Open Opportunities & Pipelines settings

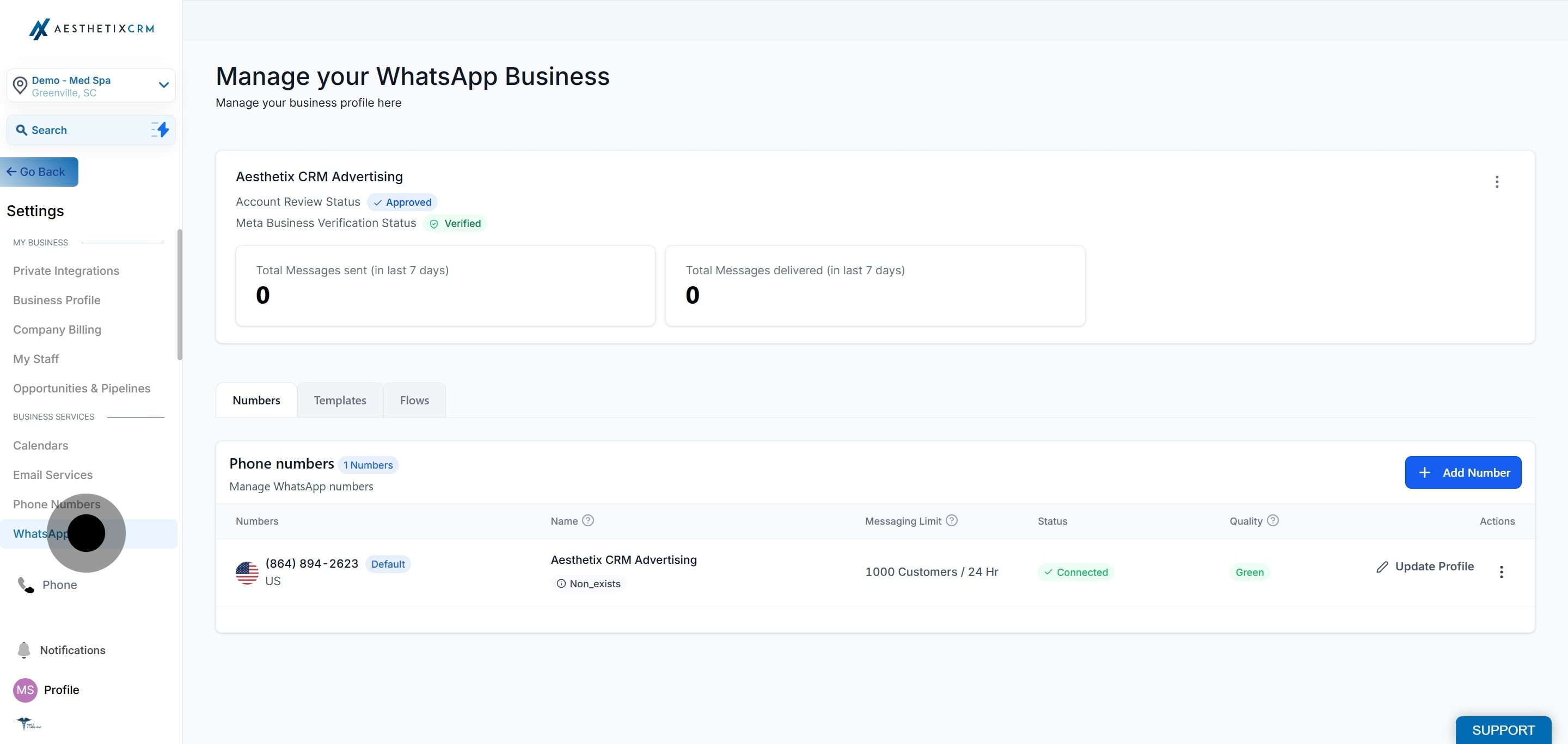[x=82, y=388]
